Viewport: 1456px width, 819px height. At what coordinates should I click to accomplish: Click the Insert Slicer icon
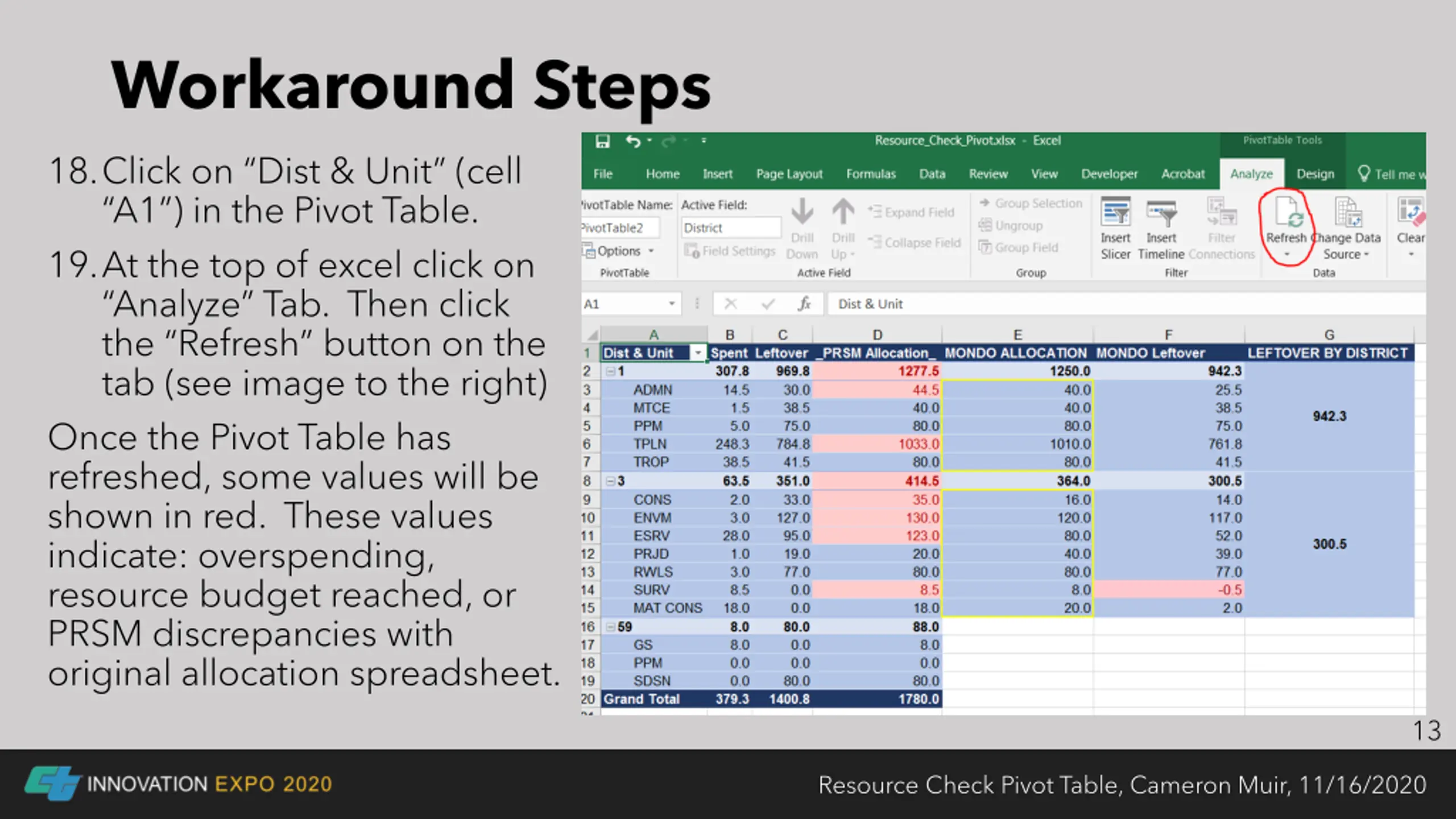1115,213
